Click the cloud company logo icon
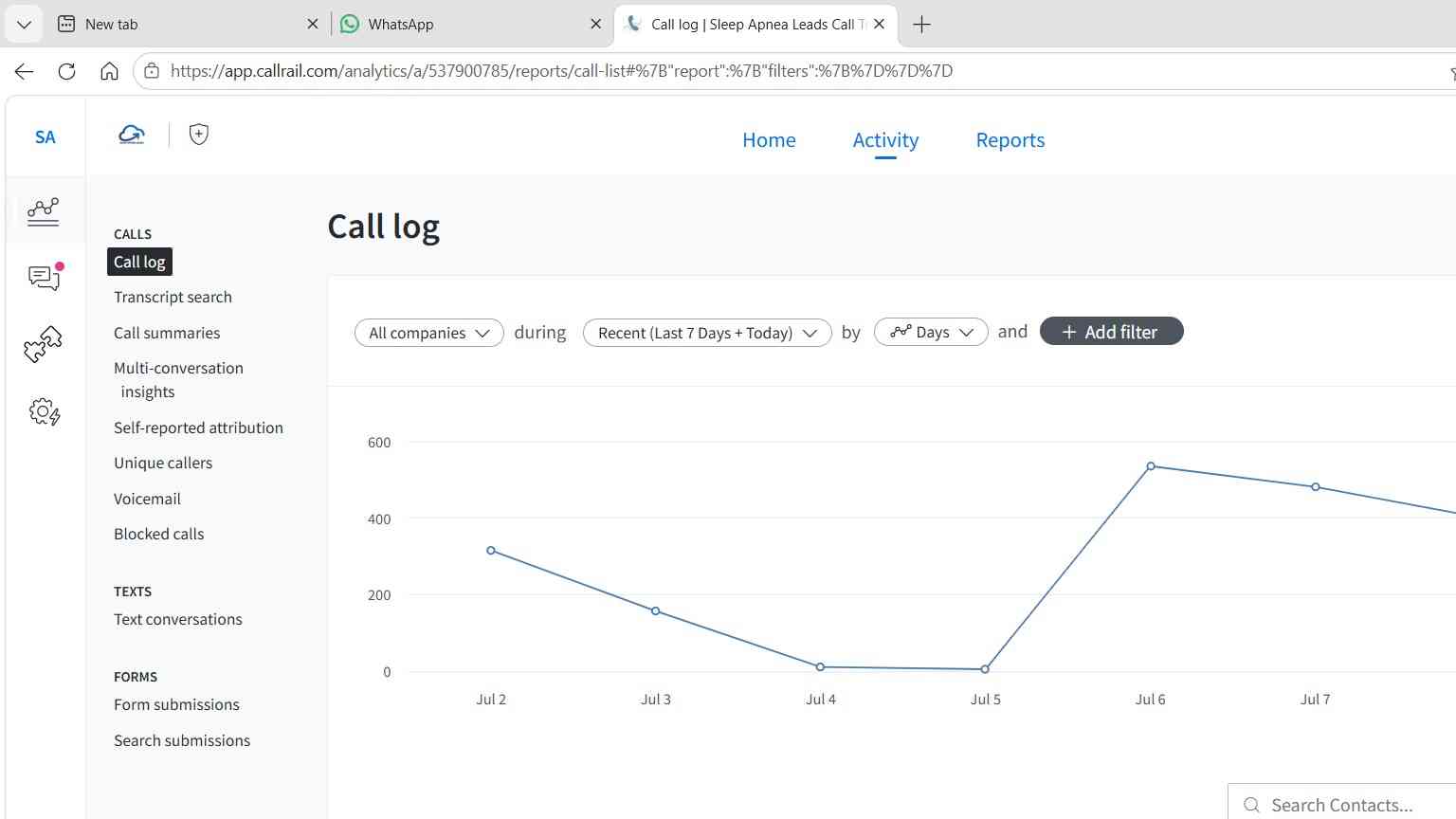This screenshot has width=1456, height=819. [132, 135]
